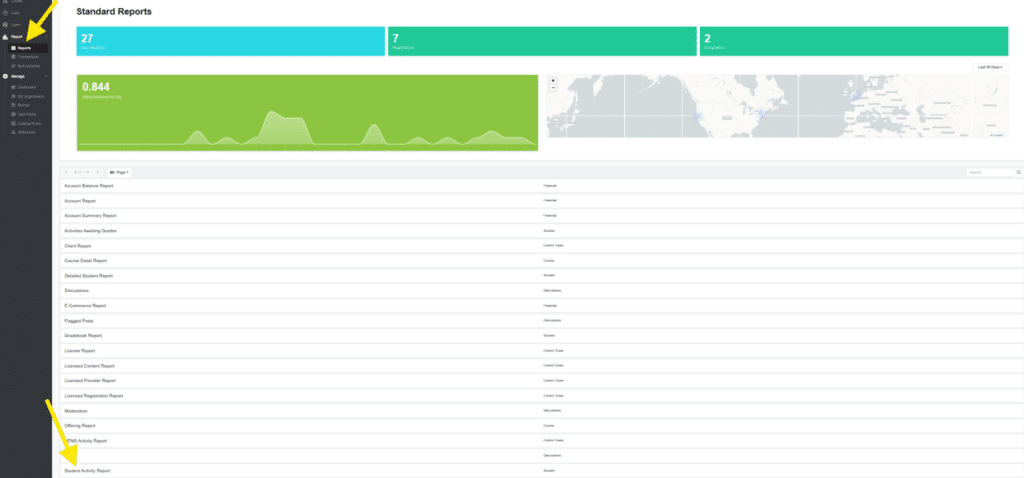Open Activities Awaiting Grades report
The image size is (1024, 478).
(541, 231)
